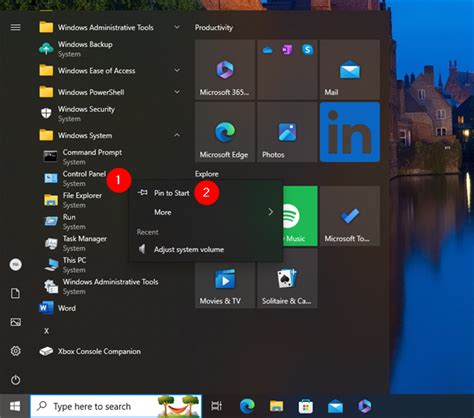Open the Microsoft Edge tile

coord(225,132)
